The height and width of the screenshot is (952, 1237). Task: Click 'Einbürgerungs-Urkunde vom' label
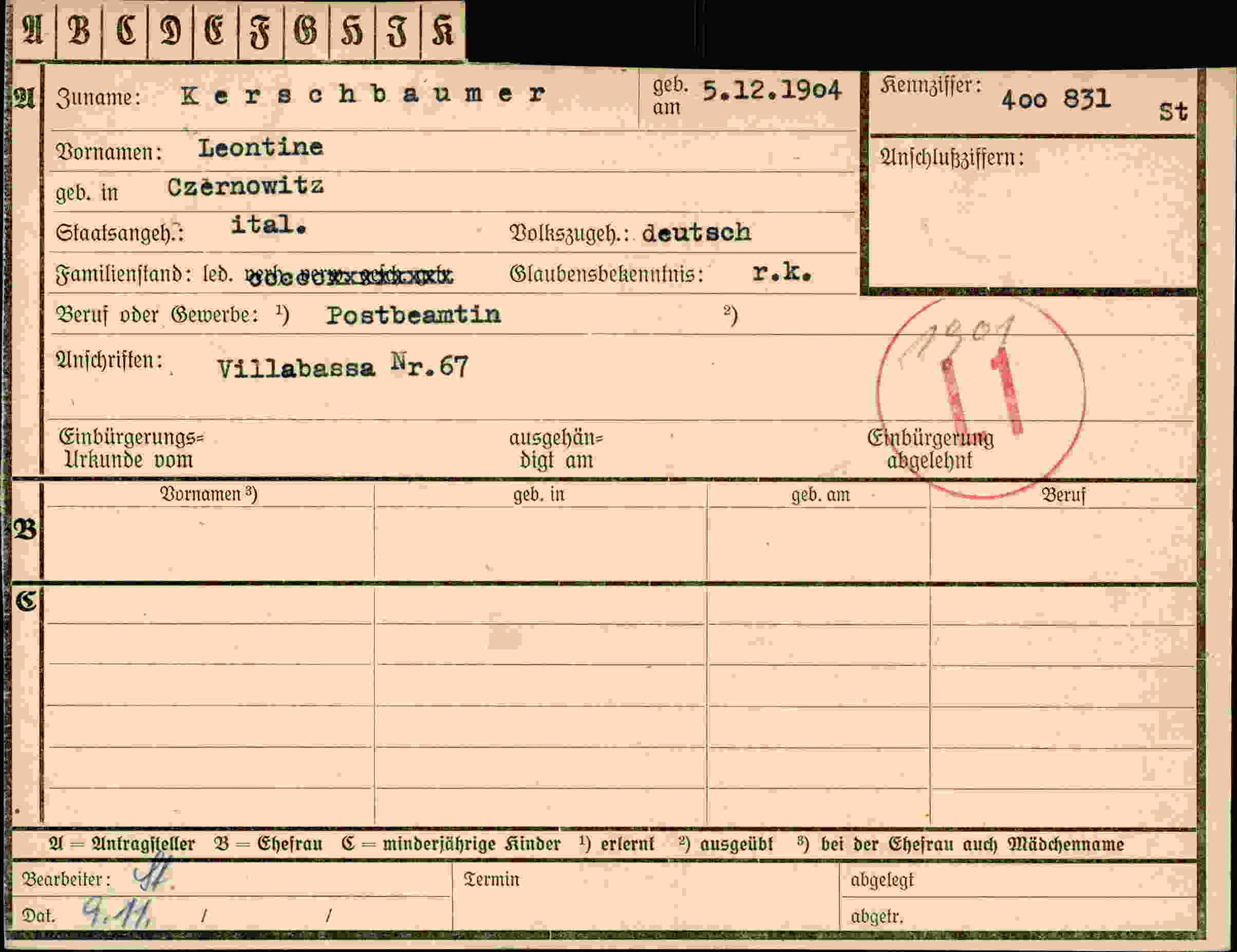click(131, 449)
